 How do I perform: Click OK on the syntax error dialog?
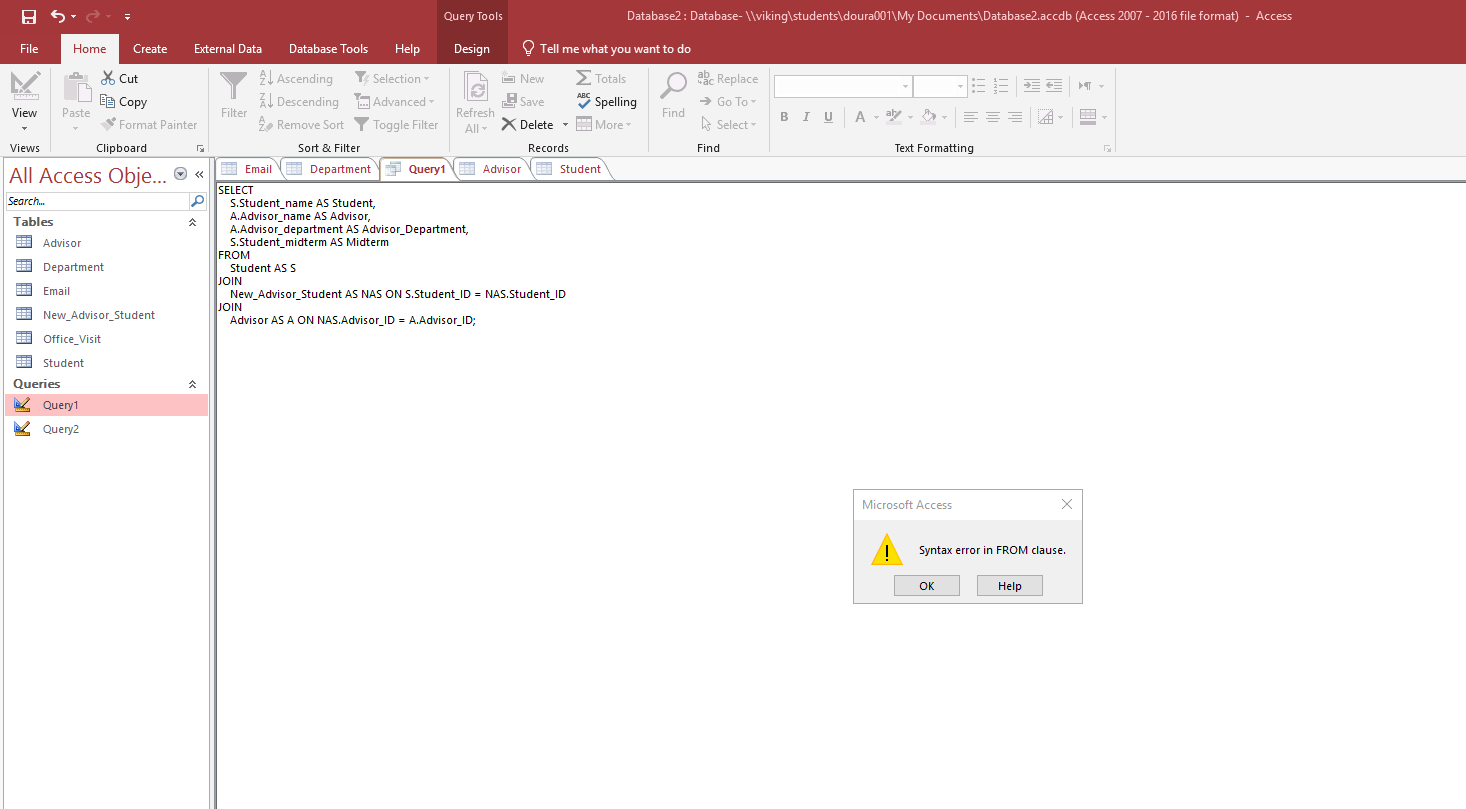[x=926, y=585]
